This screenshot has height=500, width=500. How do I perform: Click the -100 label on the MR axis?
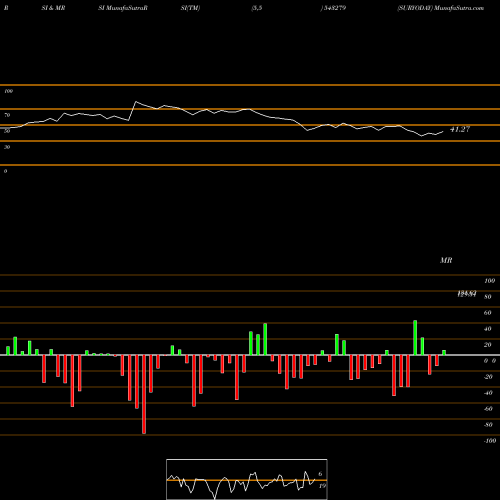pyautogui.click(x=490, y=441)
